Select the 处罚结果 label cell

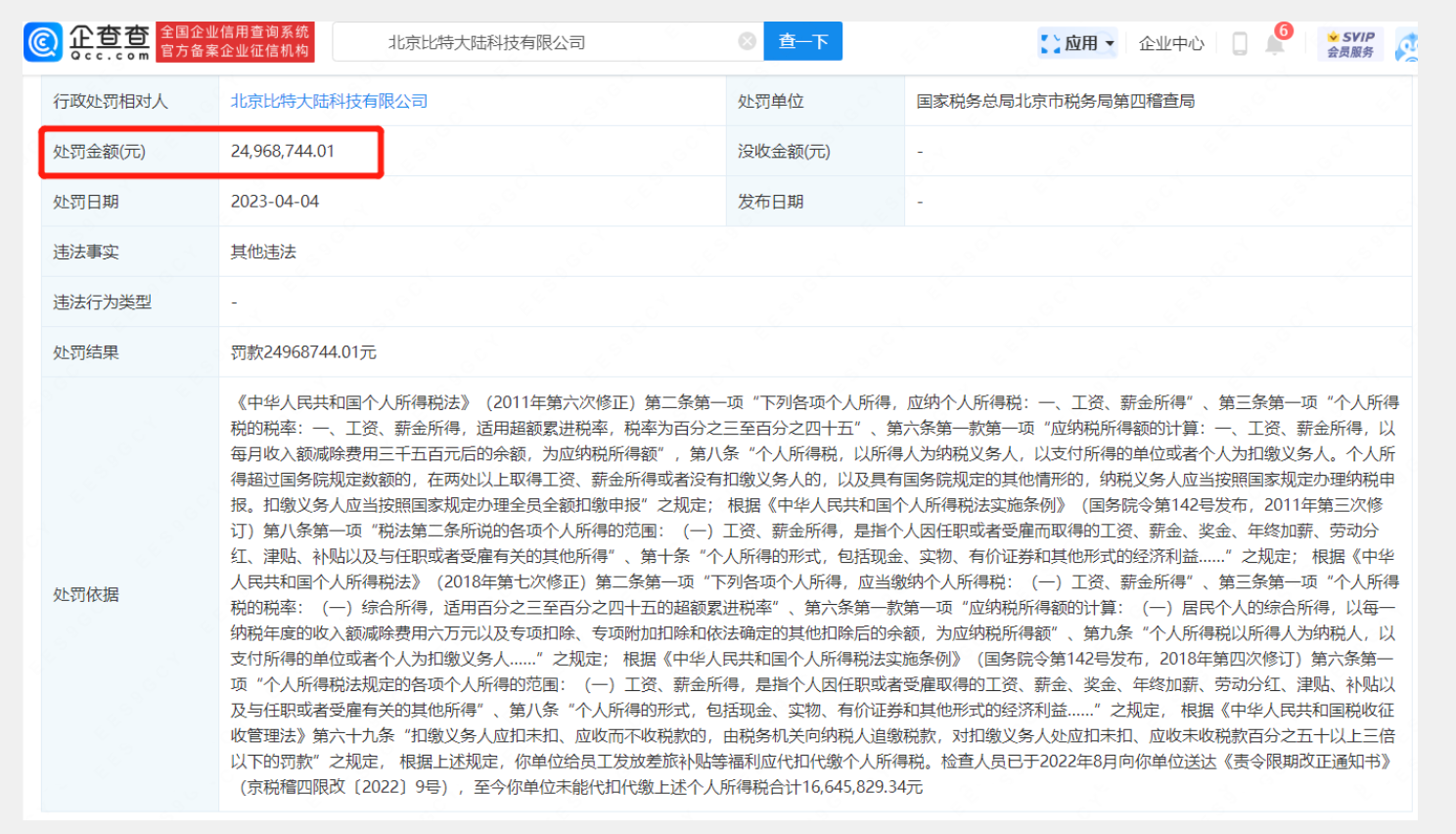(130, 352)
